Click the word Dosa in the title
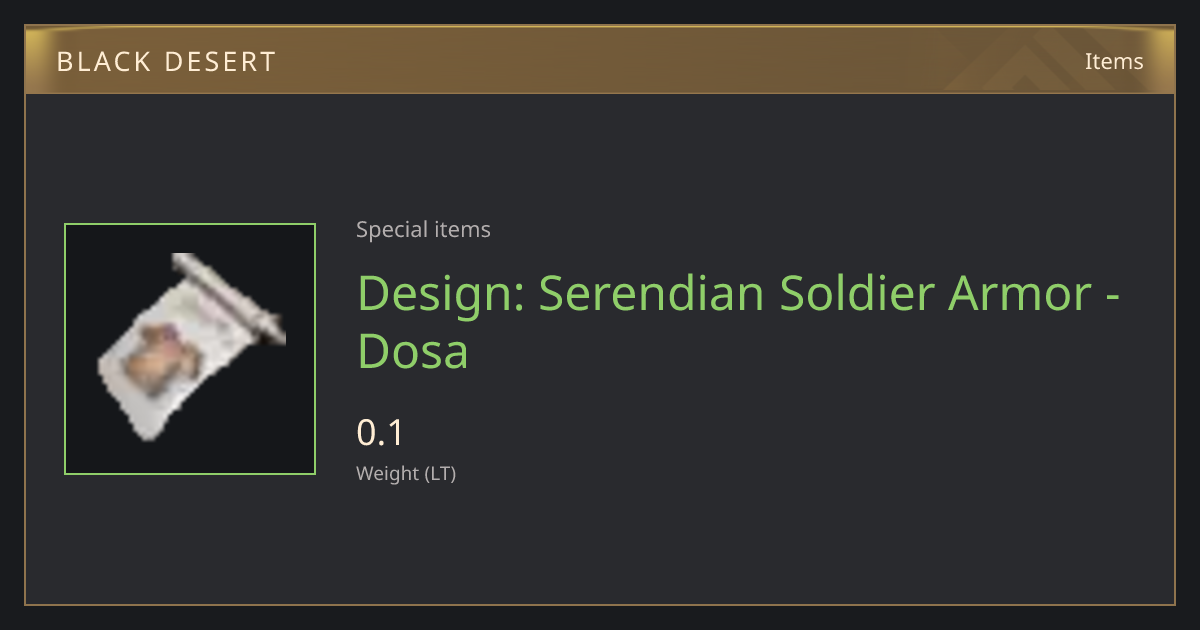1200x630 pixels. [x=413, y=351]
